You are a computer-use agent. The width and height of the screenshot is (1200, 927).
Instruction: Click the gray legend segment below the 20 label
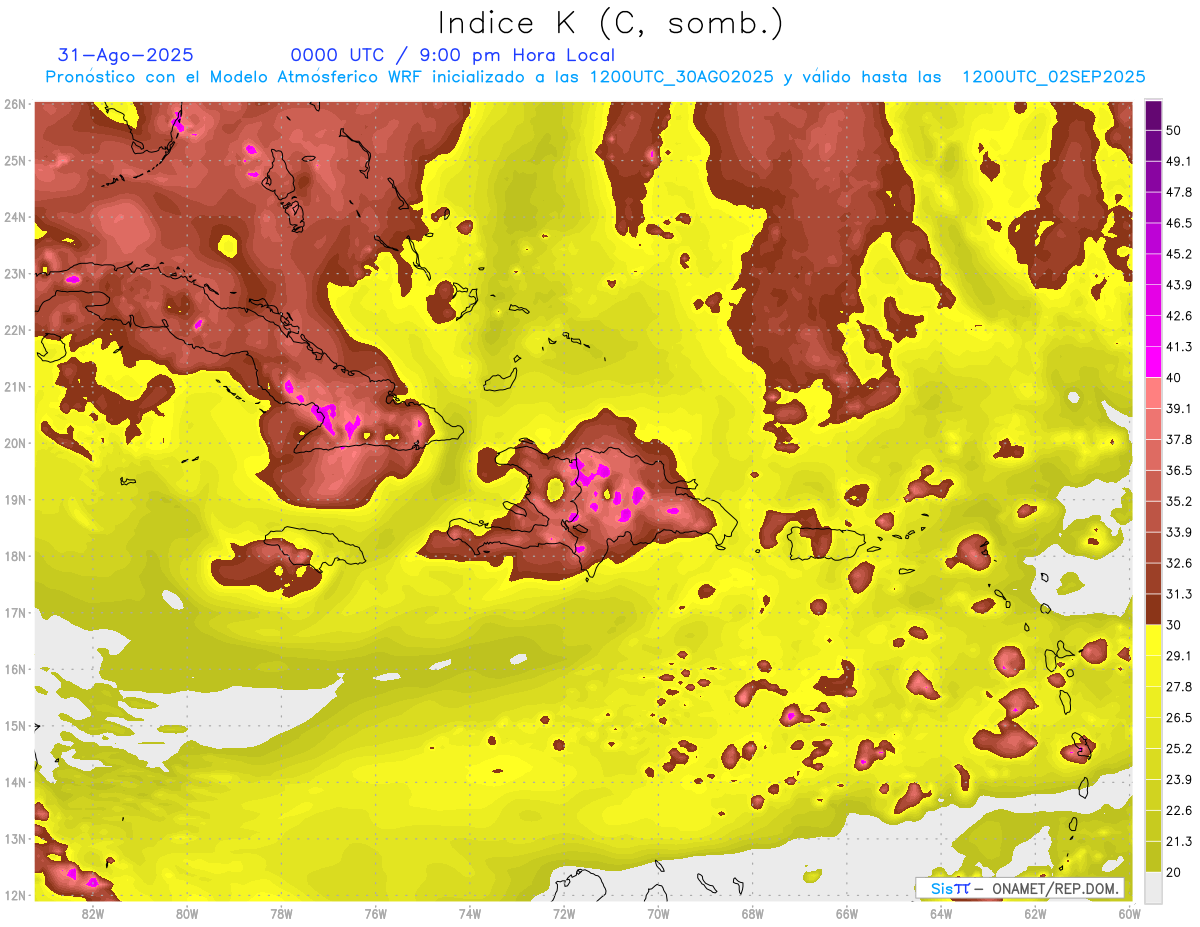pos(1153,886)
